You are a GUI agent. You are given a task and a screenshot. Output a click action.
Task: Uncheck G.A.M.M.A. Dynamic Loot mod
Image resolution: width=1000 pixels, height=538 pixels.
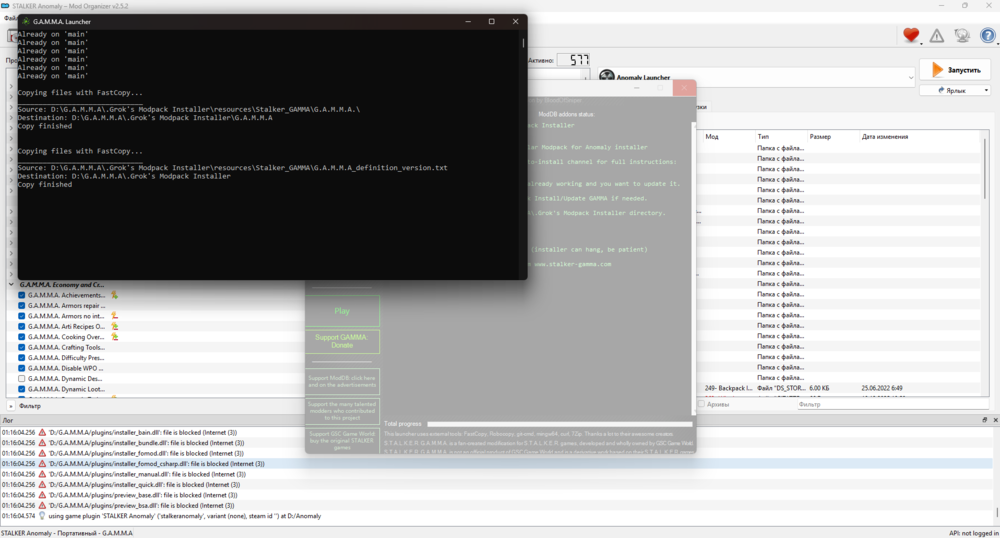pyautogui.click(x=22, y=389)
